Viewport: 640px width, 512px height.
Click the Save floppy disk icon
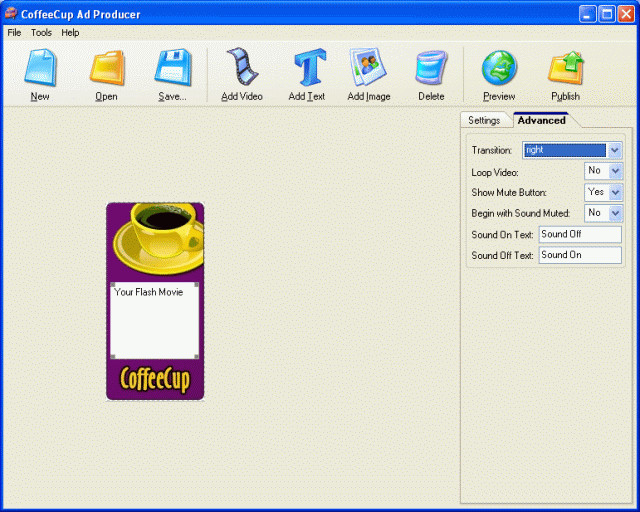(x=173, y=67)
